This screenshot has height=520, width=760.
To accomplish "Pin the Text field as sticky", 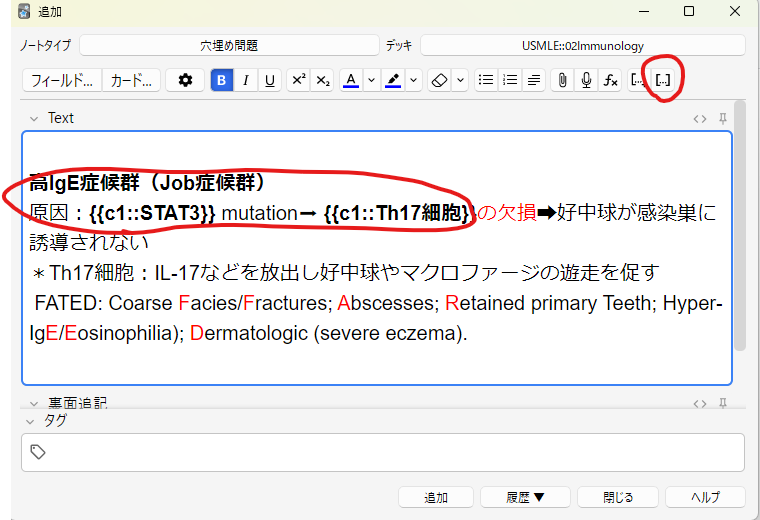I will pos(723,118).
